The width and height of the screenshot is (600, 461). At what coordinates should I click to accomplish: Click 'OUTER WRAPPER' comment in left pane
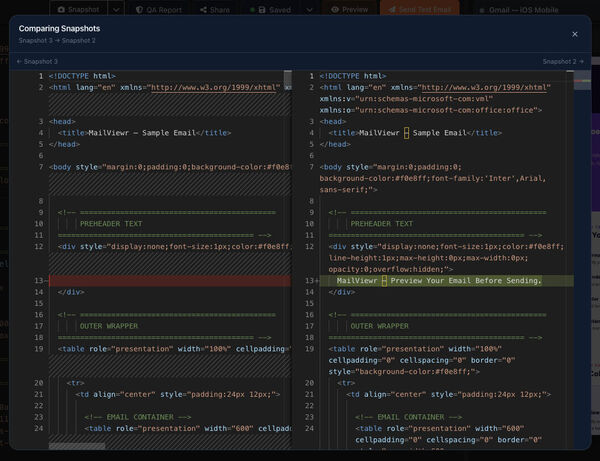(x=109, y=326)
